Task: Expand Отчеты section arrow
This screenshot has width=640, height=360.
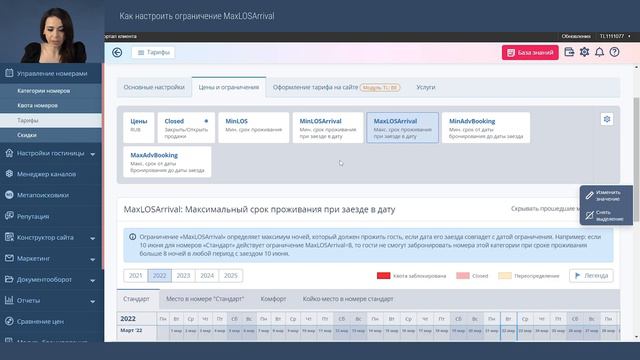Action: [93, 301]
